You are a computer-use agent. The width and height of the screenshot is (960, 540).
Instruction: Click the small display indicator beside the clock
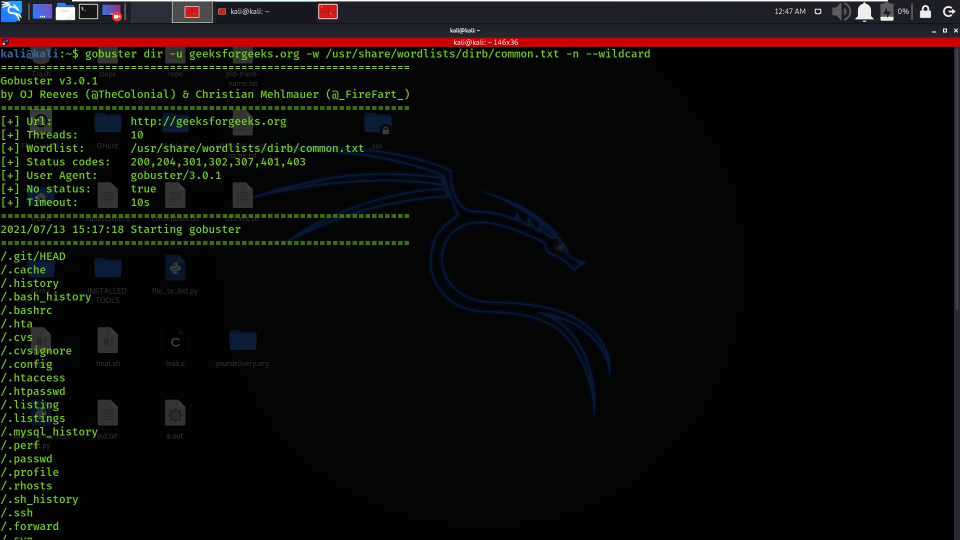[x=818, y=12]
